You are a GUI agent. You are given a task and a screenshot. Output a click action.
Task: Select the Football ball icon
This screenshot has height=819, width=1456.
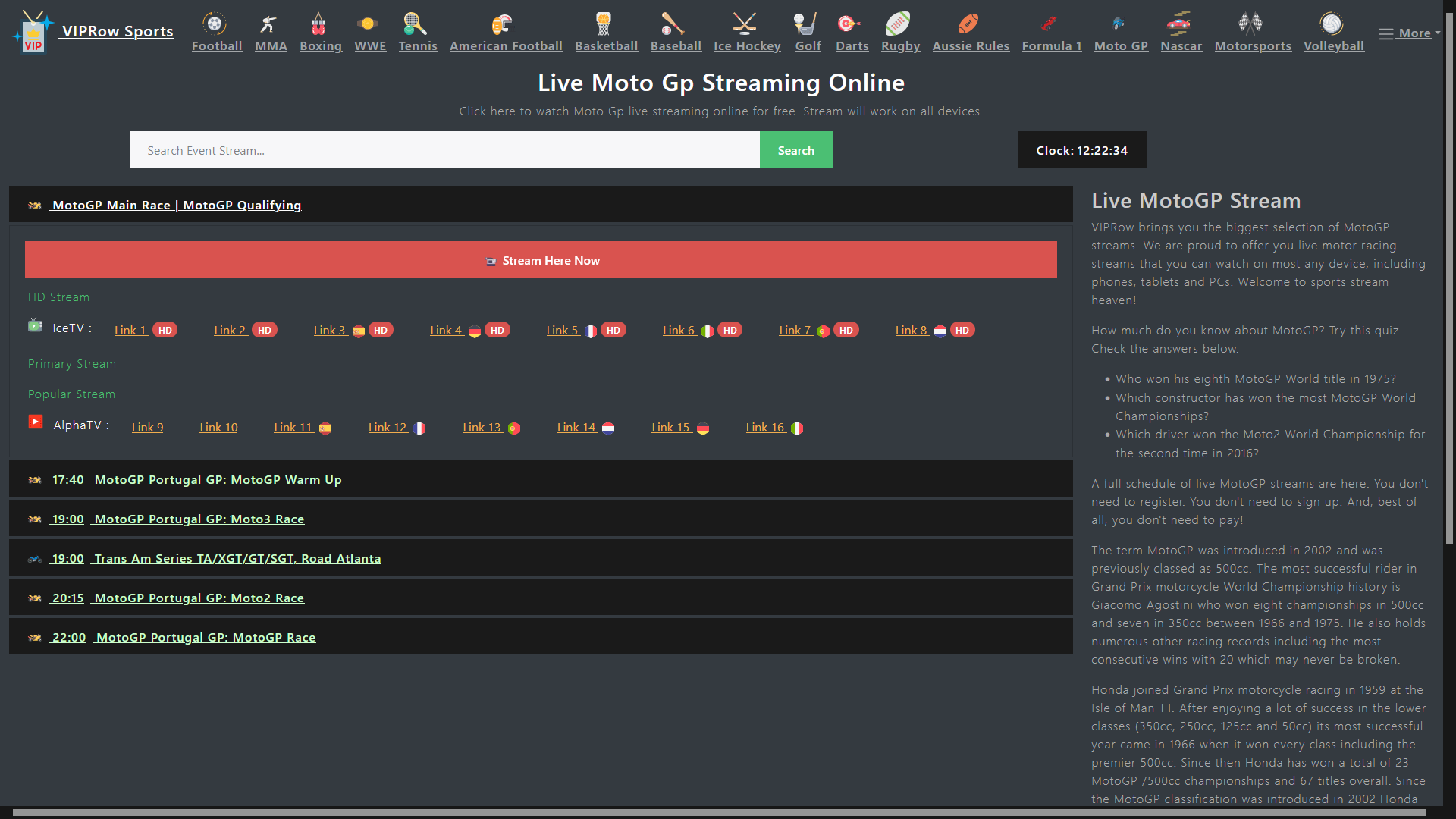click(x=215, y=24)
